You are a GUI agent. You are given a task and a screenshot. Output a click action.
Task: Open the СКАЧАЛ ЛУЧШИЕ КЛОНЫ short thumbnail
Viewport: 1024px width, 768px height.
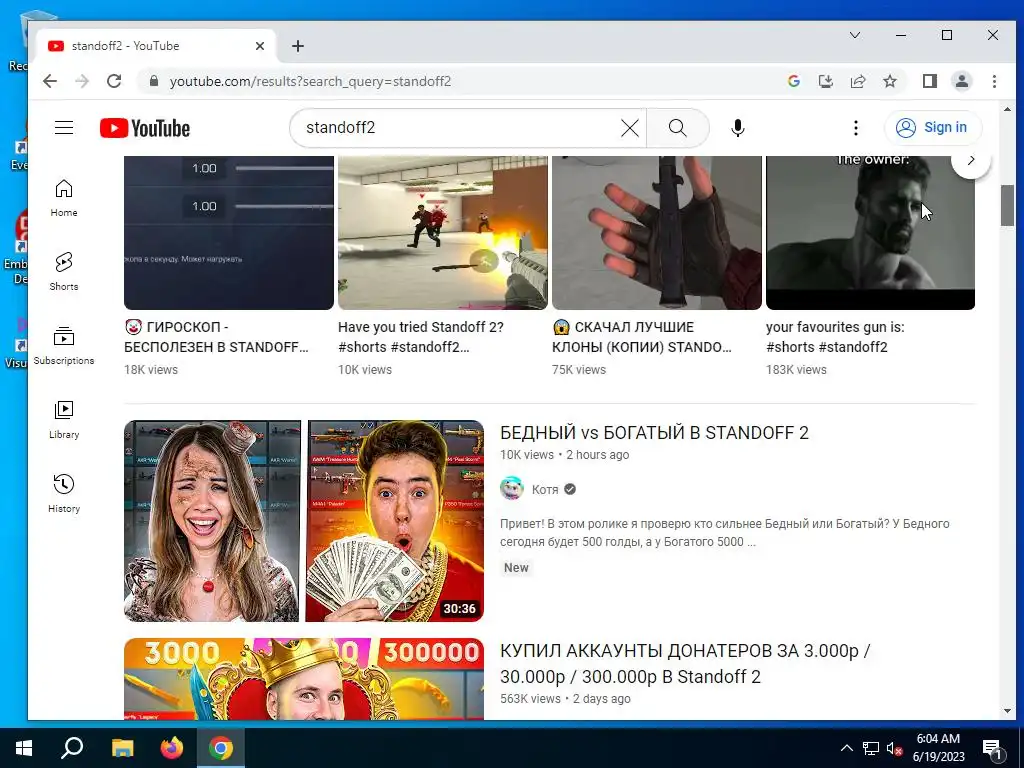tap(656, 232)
